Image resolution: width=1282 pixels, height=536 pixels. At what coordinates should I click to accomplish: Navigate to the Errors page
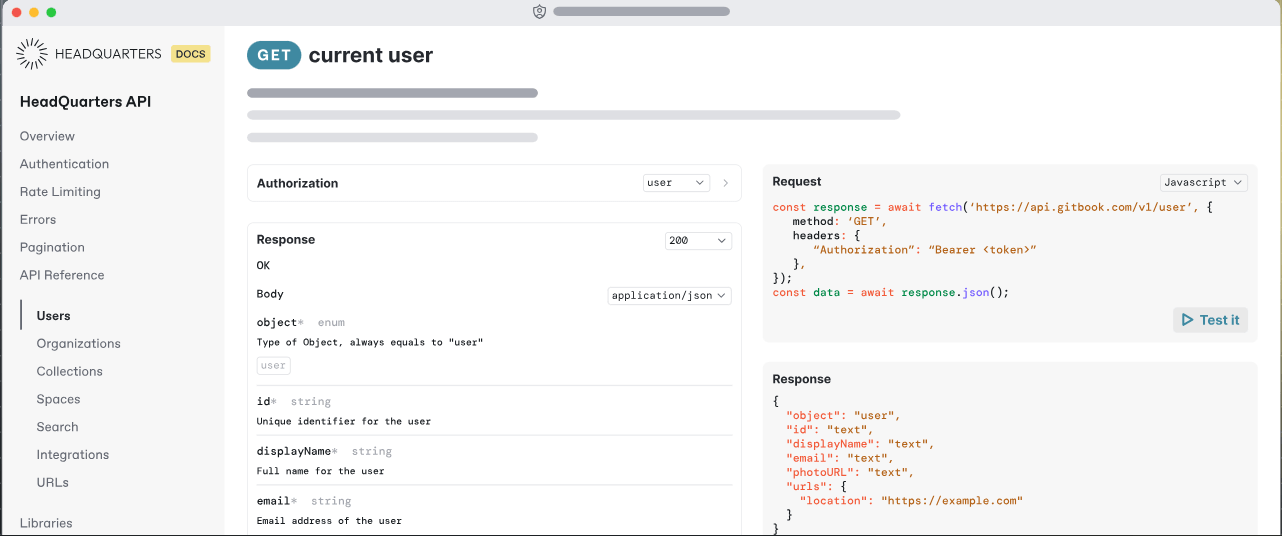[38, 220]
